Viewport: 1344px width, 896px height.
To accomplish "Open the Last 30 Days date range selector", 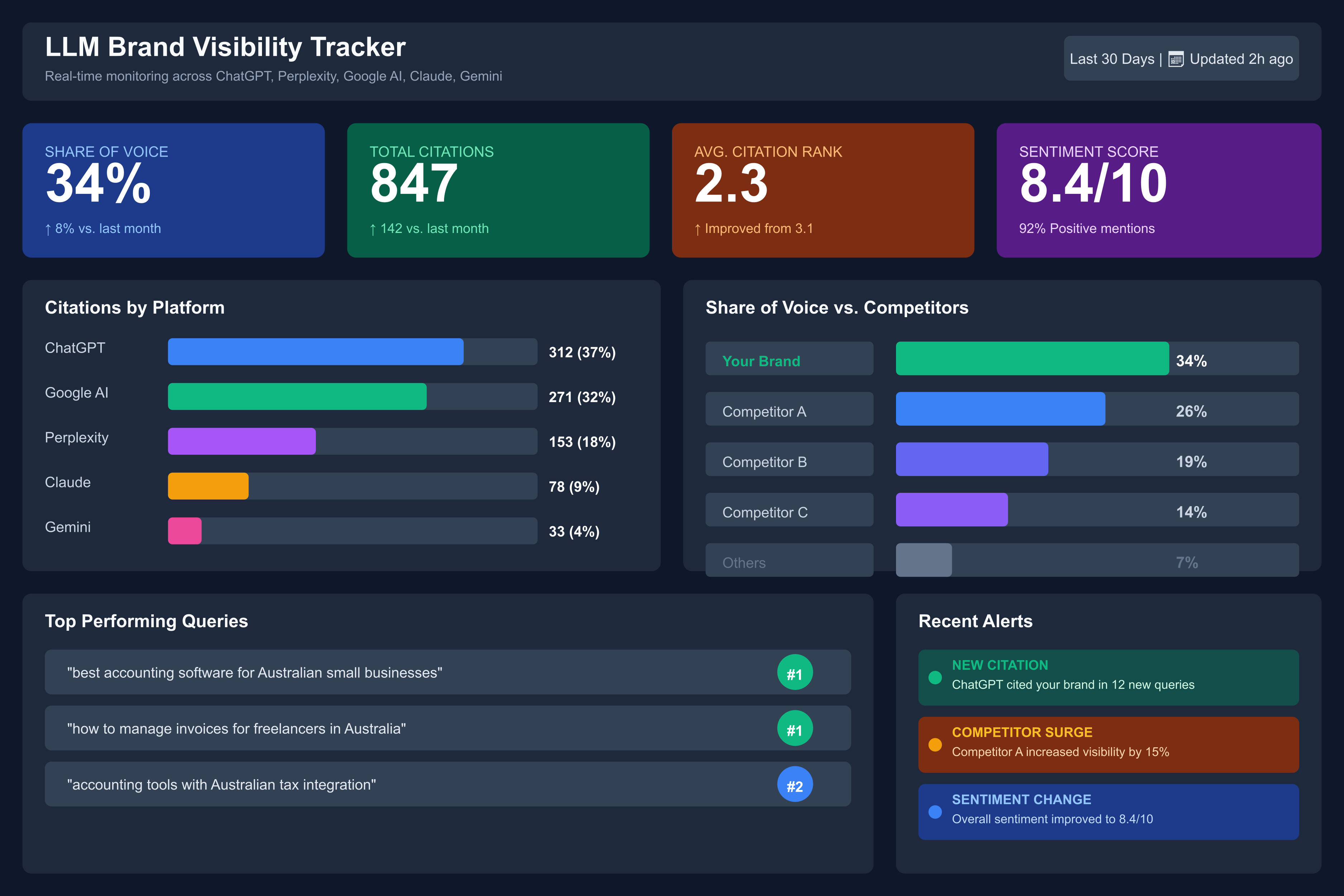I will (x=1111, y=59).
